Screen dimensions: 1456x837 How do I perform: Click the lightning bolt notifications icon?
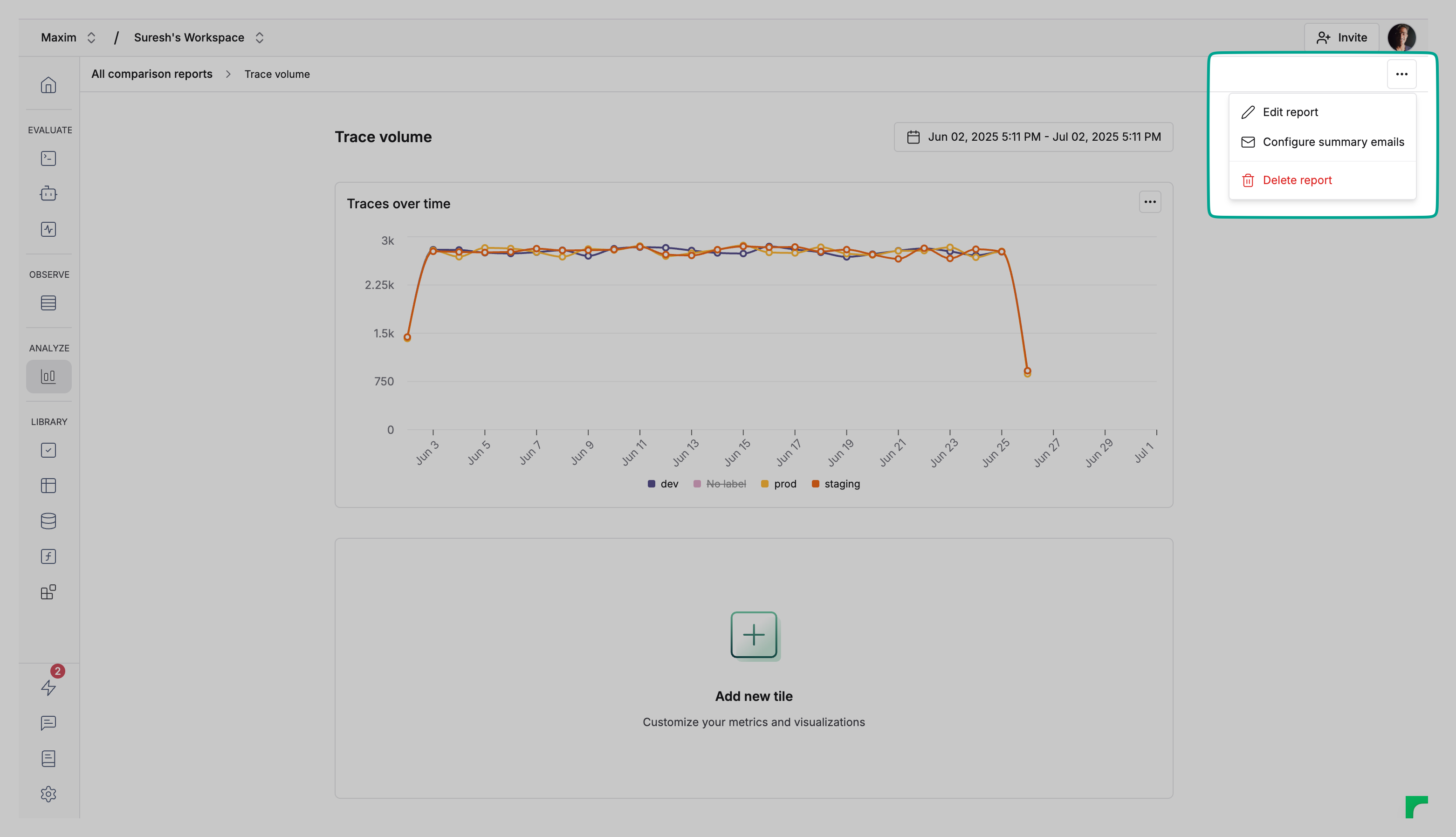pyautogui.click(x=48, y=687)
